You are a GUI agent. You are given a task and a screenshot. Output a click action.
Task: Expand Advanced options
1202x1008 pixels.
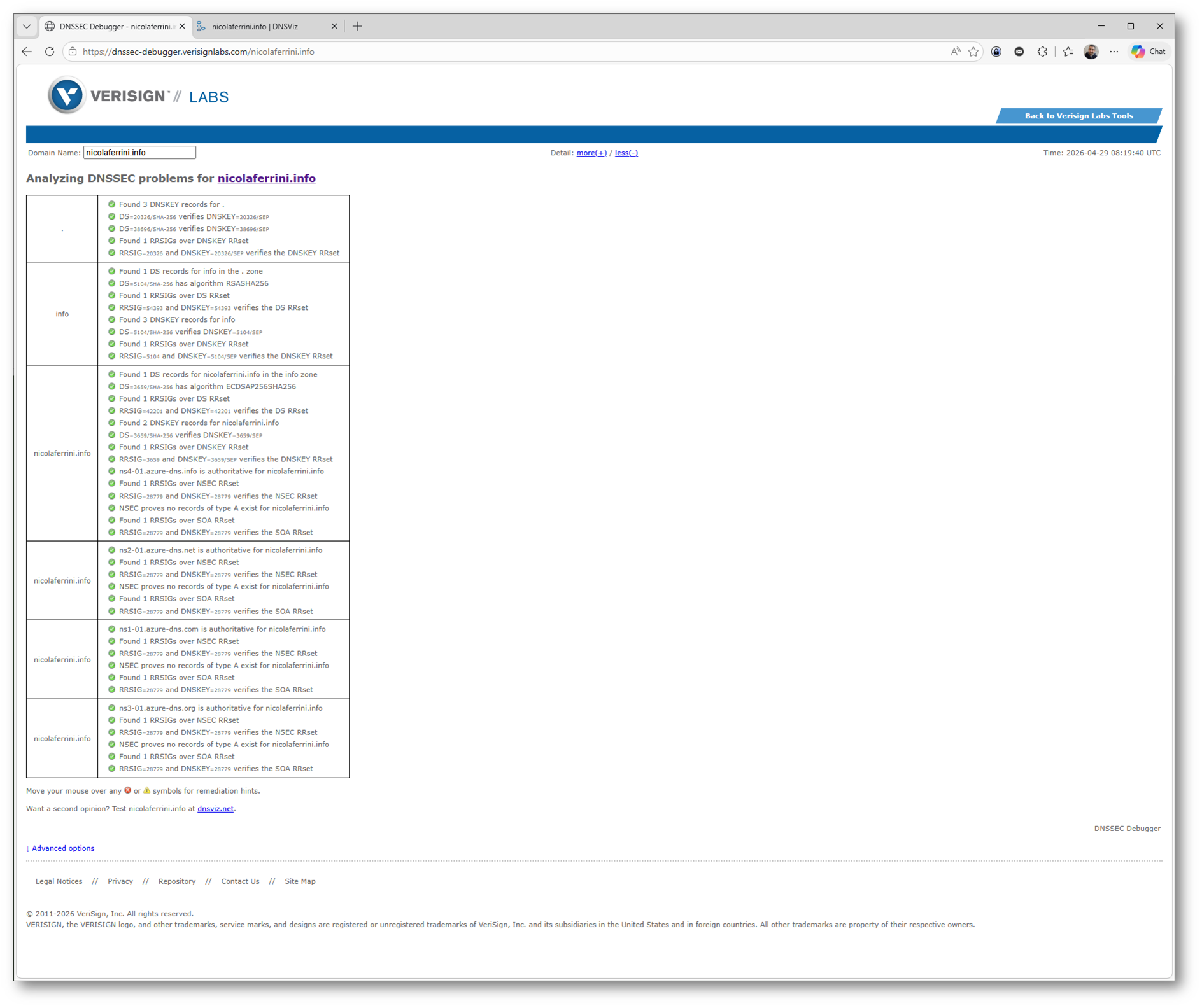pos(60,848)
